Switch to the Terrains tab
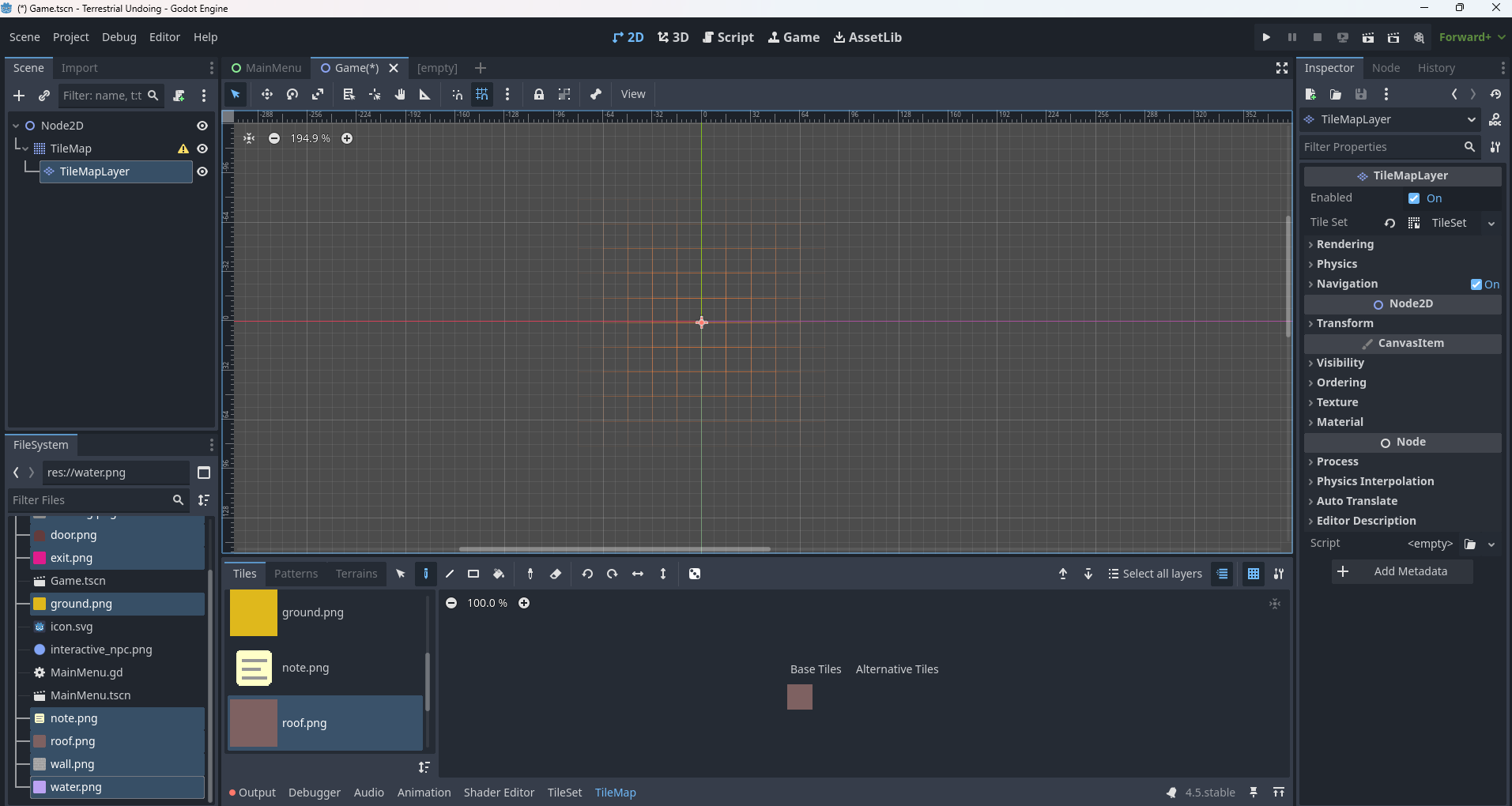 coord(356,574)
